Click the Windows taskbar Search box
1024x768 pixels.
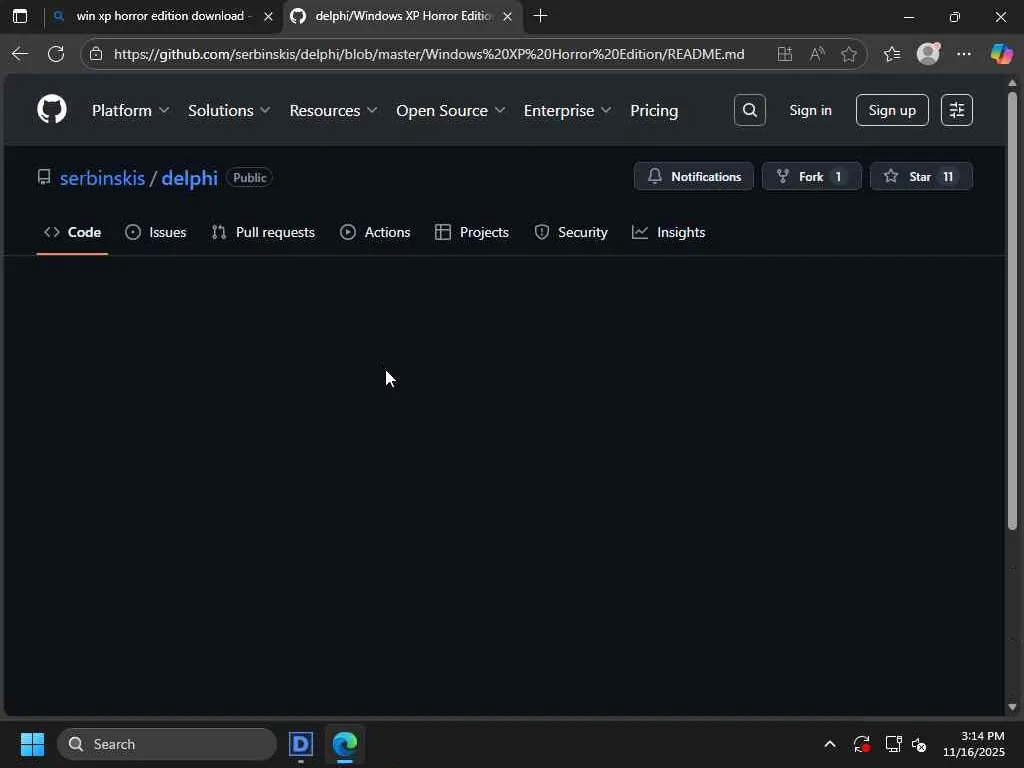167,744
